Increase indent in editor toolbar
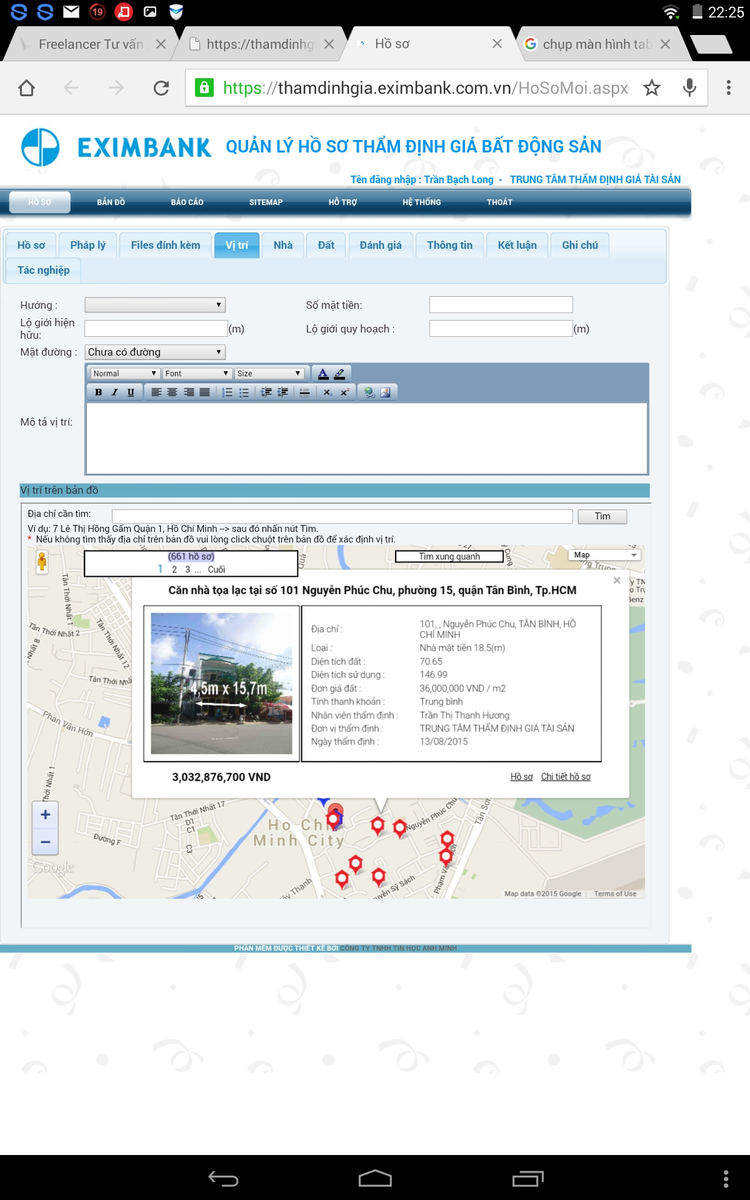This screenshot has width=750, height=1200. 282,393
